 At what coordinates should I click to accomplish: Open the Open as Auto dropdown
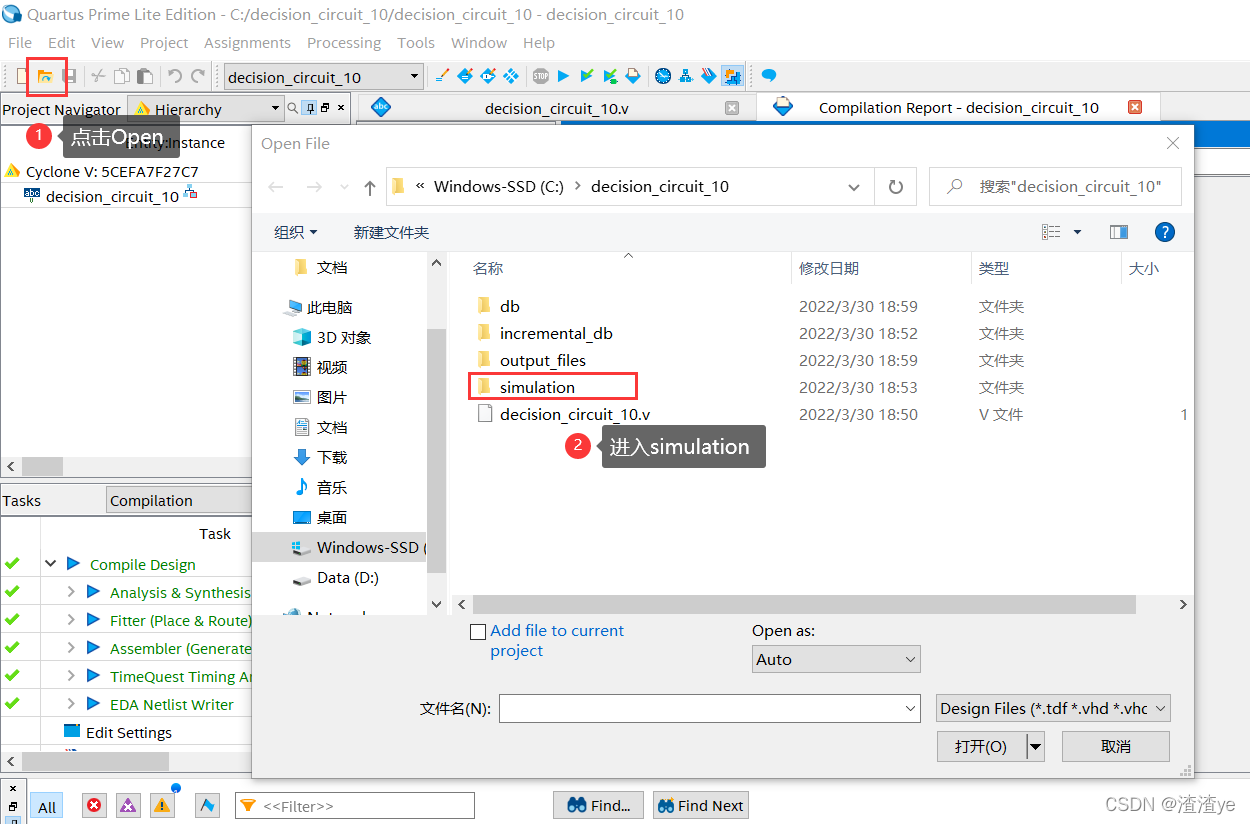(x=836, y=659)
